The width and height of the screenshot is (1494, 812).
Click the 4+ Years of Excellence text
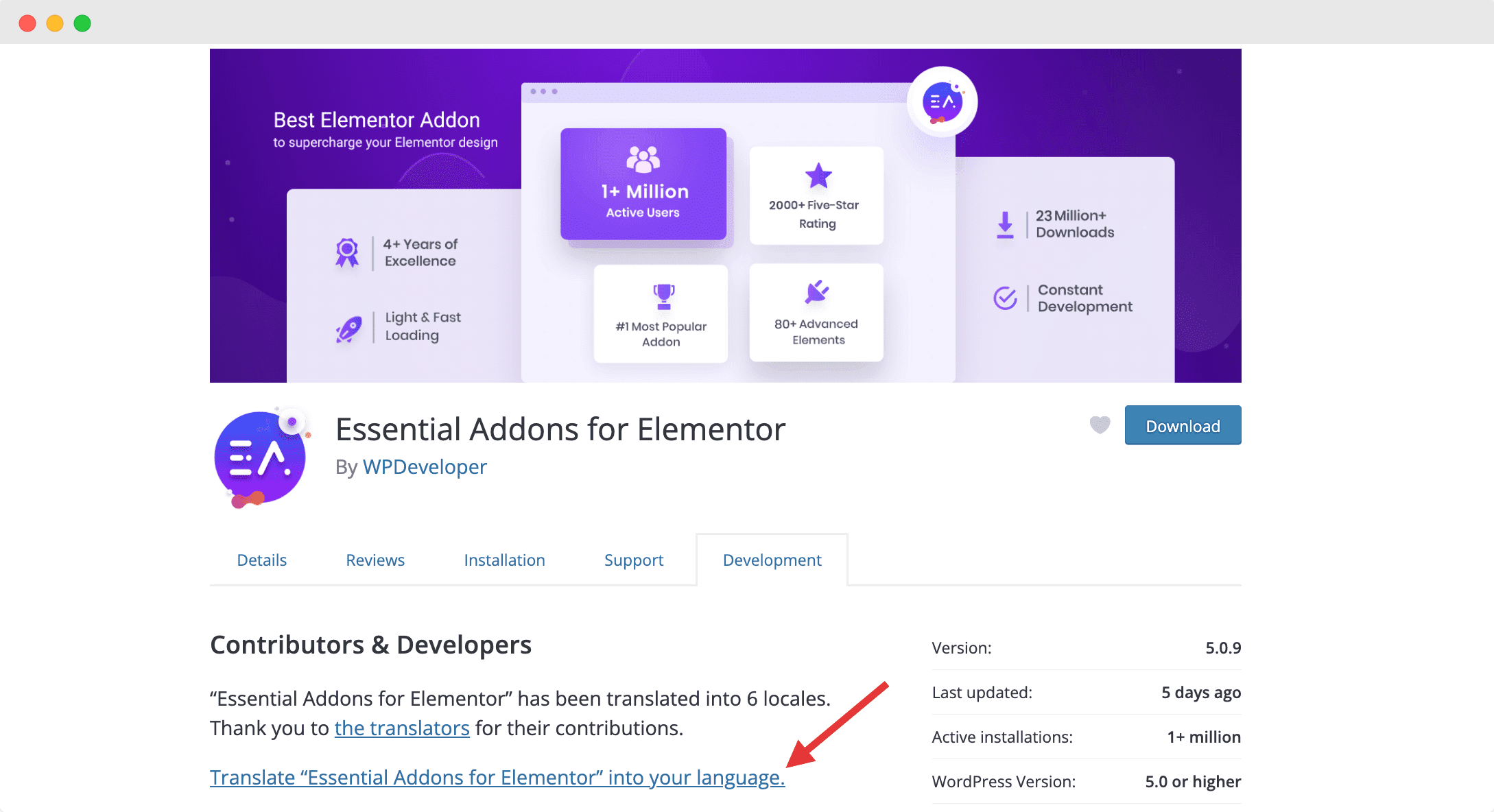coord(420,252)
